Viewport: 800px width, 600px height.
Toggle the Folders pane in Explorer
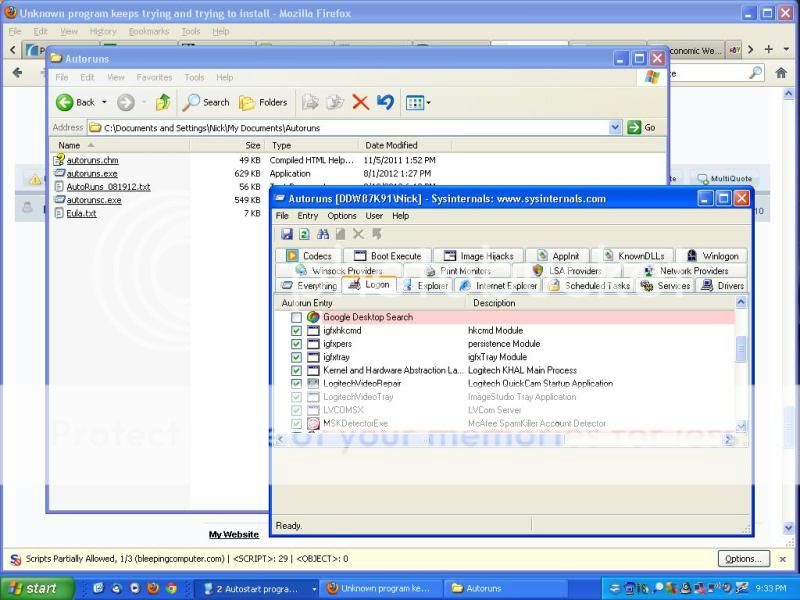click(263, 103)
